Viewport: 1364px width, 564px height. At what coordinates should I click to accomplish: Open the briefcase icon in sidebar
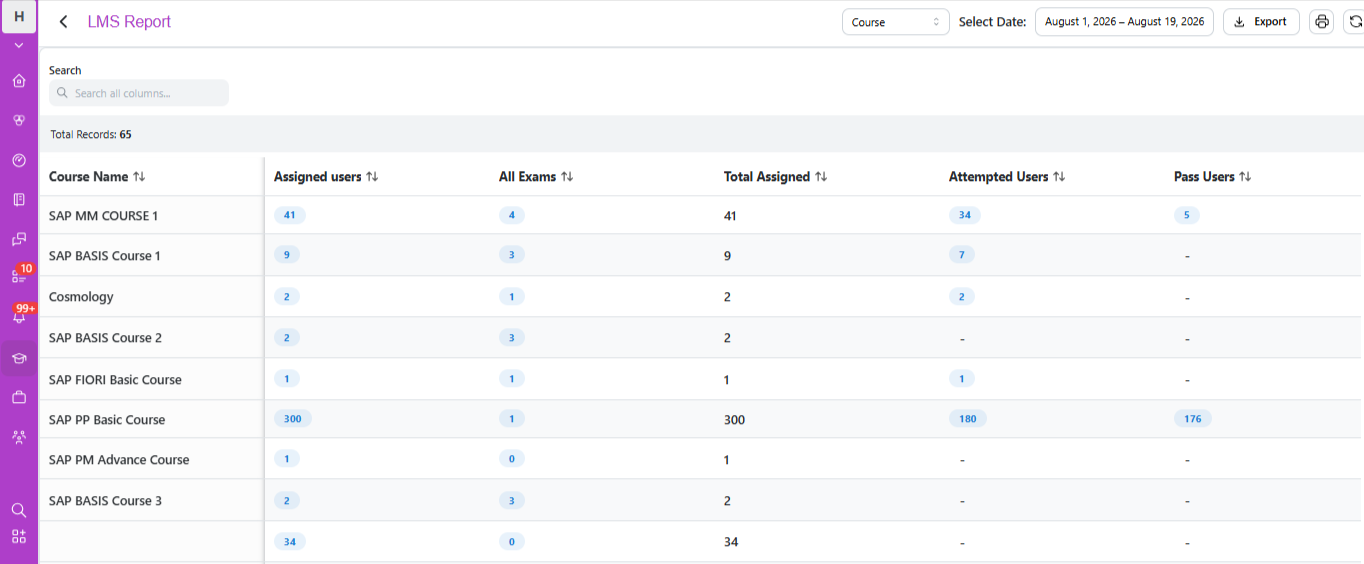click(19, 397)
